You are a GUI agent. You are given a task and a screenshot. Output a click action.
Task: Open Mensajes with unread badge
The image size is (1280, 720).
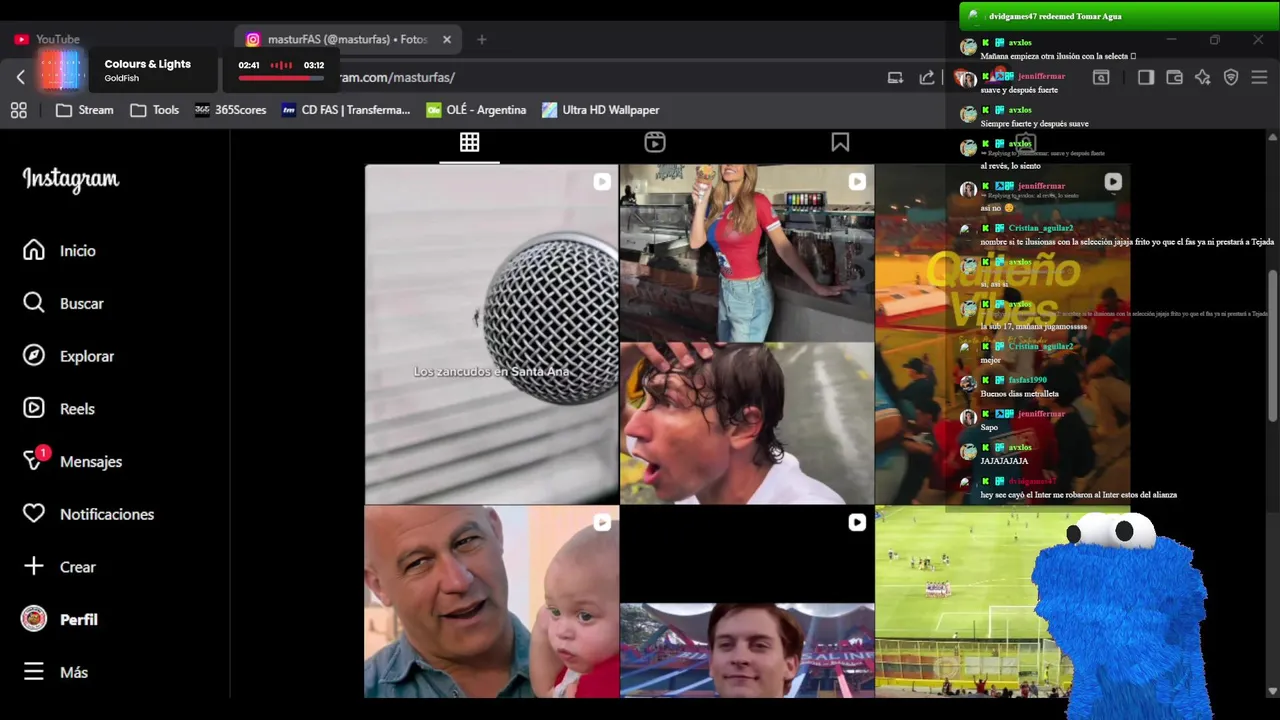pyautogui.click(x=72, y=461)
